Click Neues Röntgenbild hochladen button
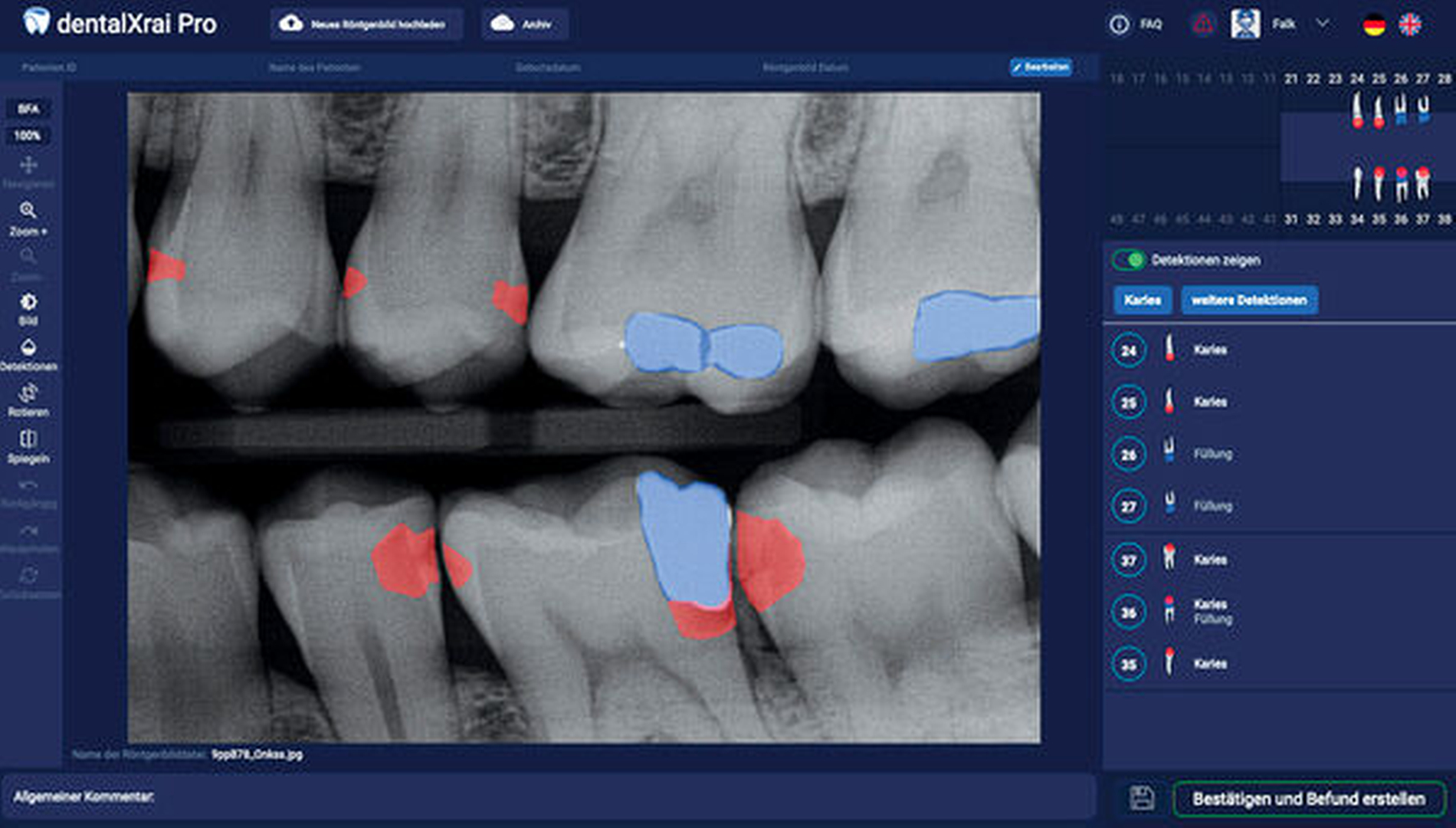Image resolution: width=1456 pixels, height=828 pixels. [x=366, y=25]
